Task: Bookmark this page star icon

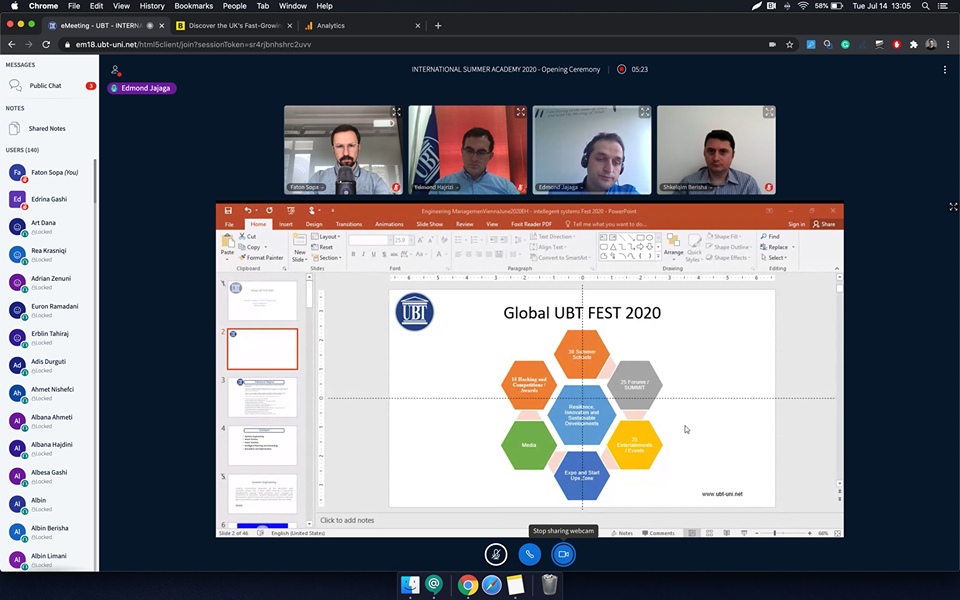Action: [790, 45]
